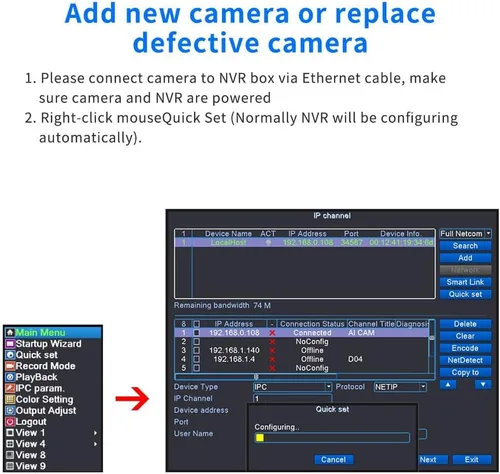Tick the select-all checkbox in channel header
This screenshot has width=500, height=474.
click(x=197, y=324)
